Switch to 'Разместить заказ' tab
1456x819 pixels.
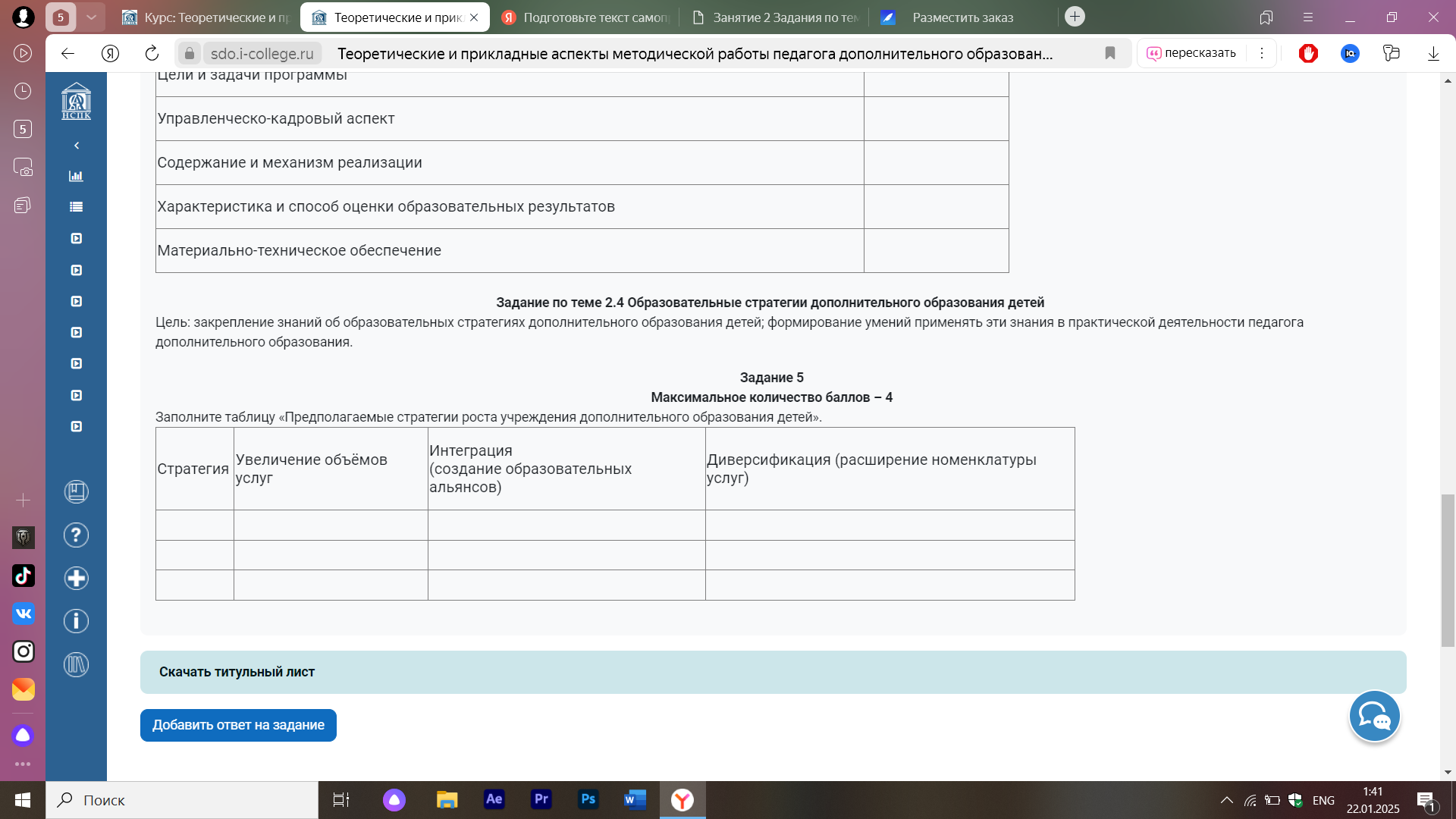[x=962, y=17]
